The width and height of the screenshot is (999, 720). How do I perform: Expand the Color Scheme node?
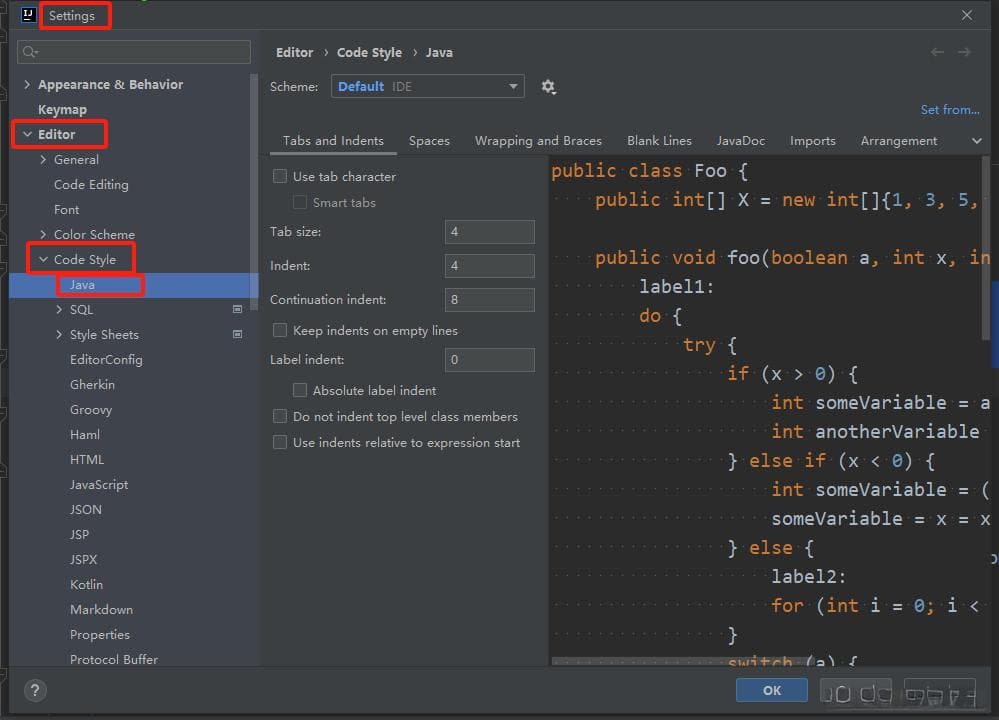coord(43,234)
